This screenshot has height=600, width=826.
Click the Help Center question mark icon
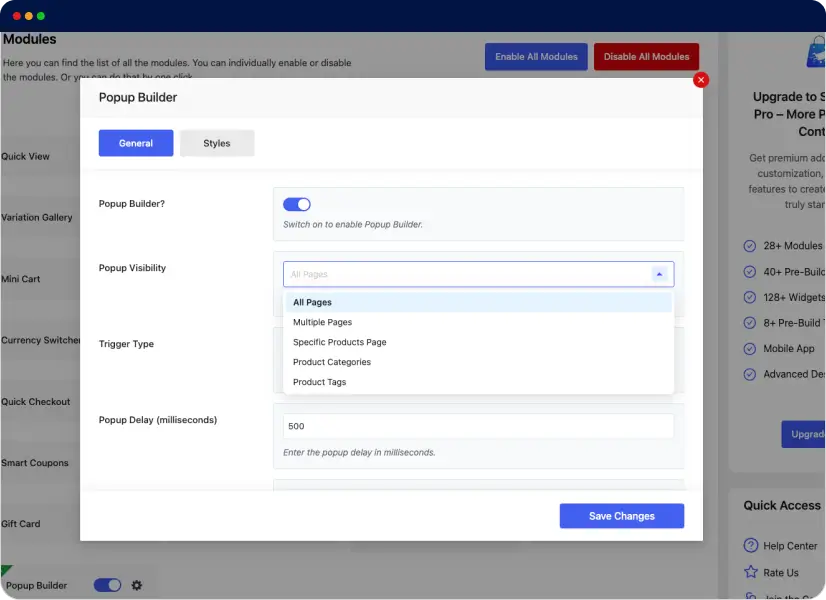tap(751, 546)
